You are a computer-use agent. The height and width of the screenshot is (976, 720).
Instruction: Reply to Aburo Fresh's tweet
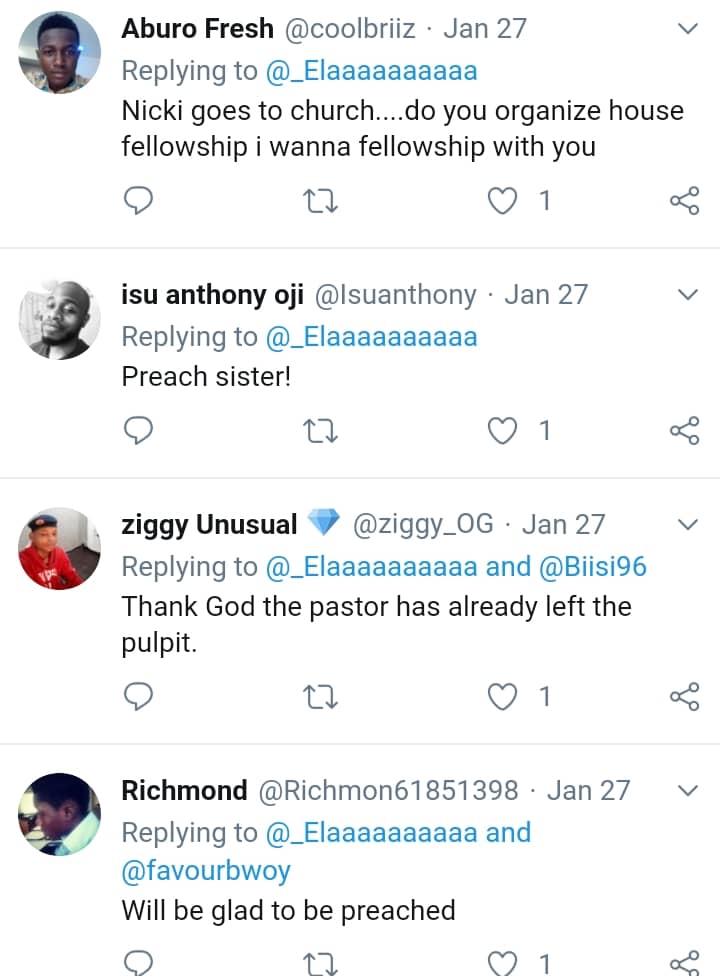[137, 201]
